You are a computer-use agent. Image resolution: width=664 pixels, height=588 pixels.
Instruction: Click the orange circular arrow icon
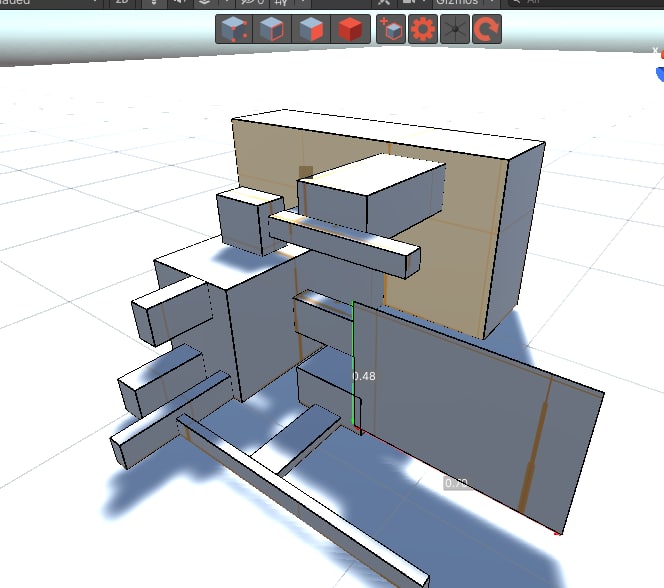tap(487, 29)
